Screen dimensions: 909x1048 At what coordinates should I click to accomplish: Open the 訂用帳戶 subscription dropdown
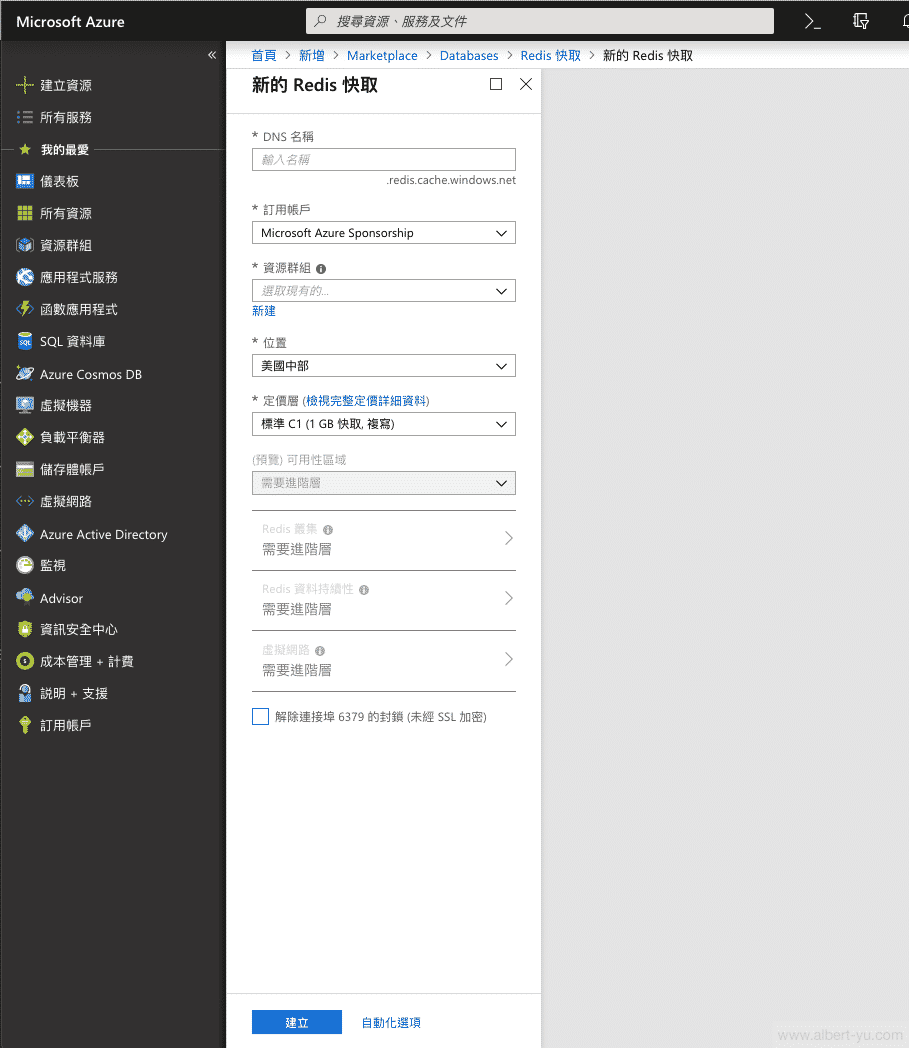click(384, 233)
